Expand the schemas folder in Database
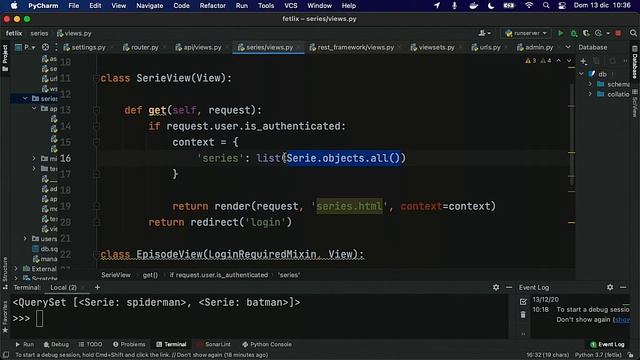This screenshot has width=640, height=360. click(x=590, y=84)
